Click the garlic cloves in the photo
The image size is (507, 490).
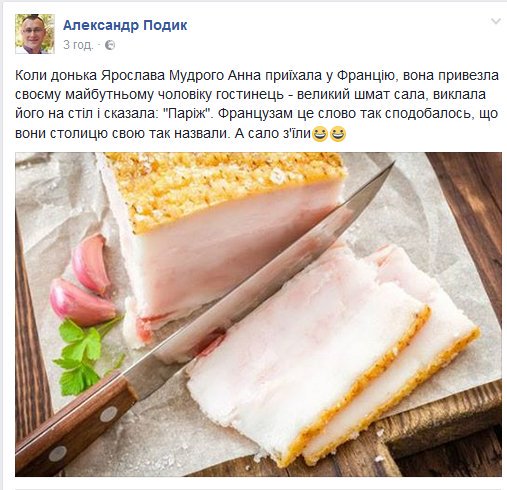click(83, 282)
